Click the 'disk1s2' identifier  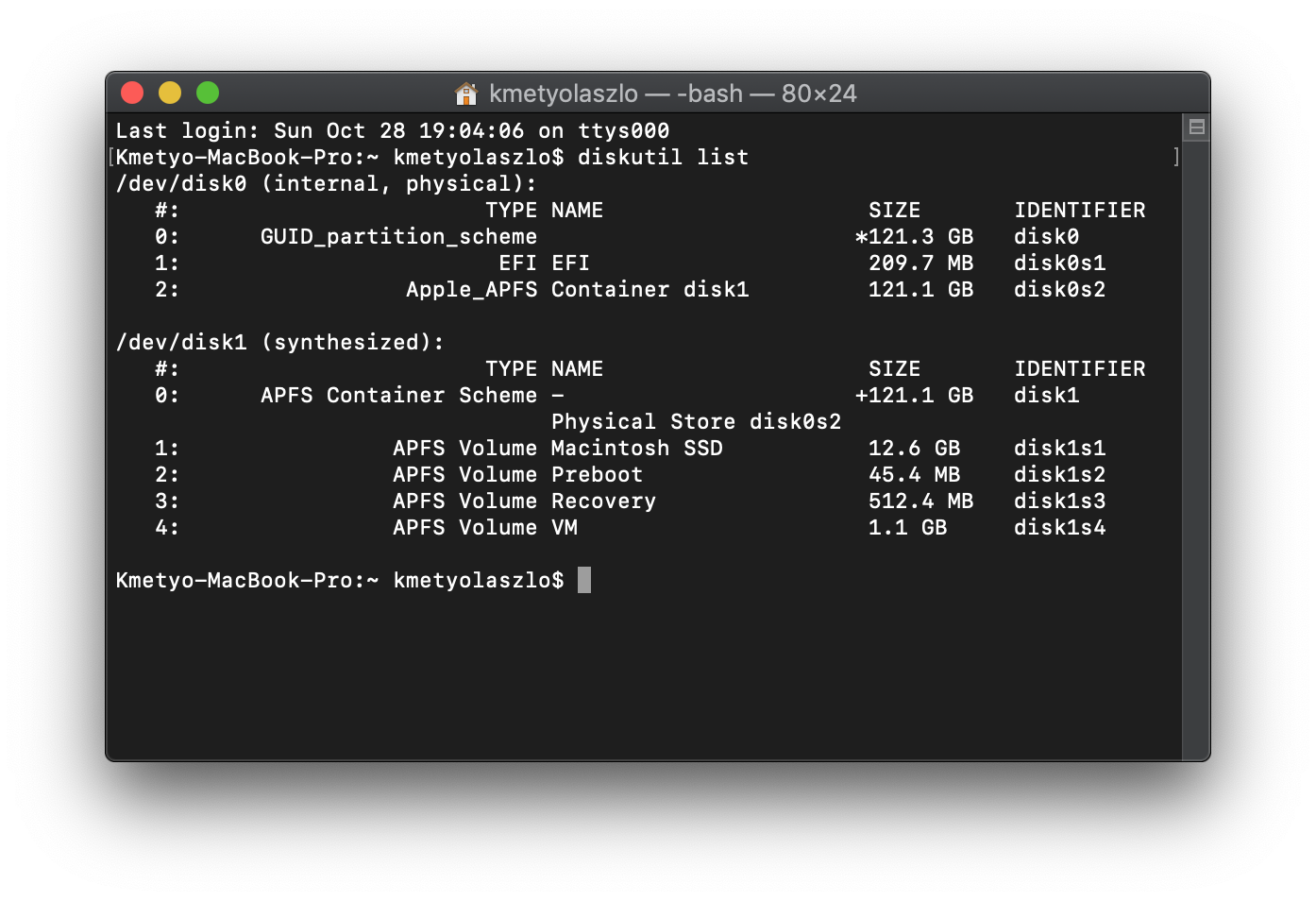[x=1060, y=475]
